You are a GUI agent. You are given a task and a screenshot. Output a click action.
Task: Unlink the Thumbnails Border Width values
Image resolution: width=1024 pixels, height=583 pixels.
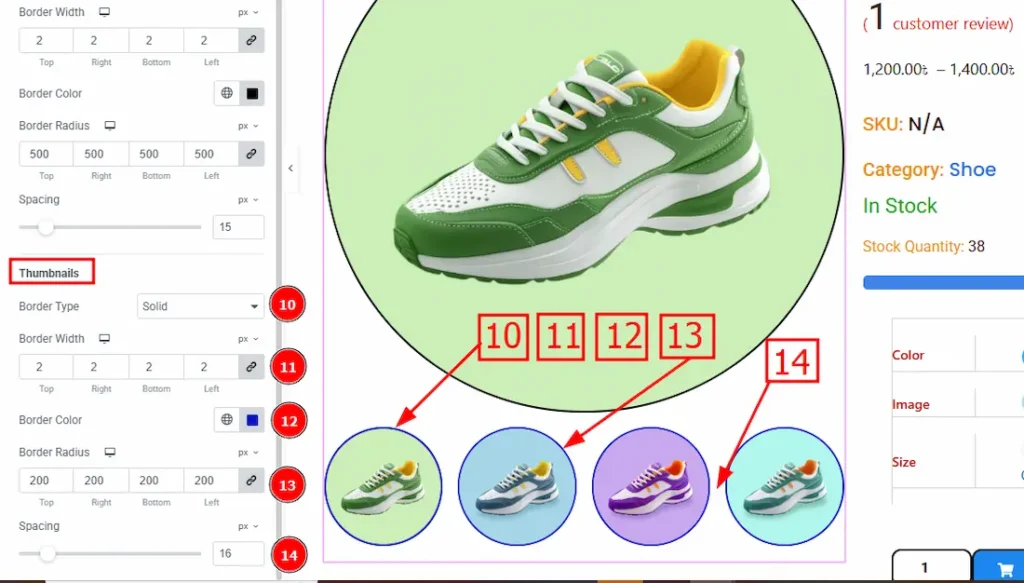click(251, 367)
